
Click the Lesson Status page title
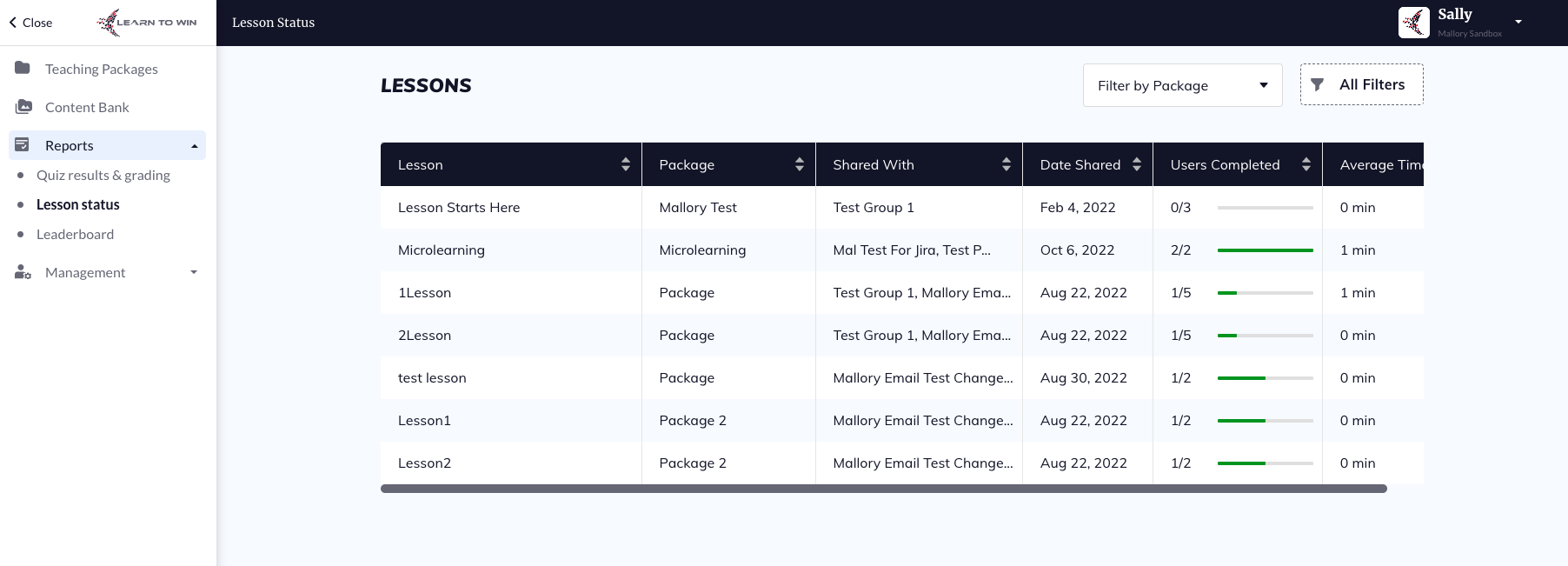(x=273, y=23)
